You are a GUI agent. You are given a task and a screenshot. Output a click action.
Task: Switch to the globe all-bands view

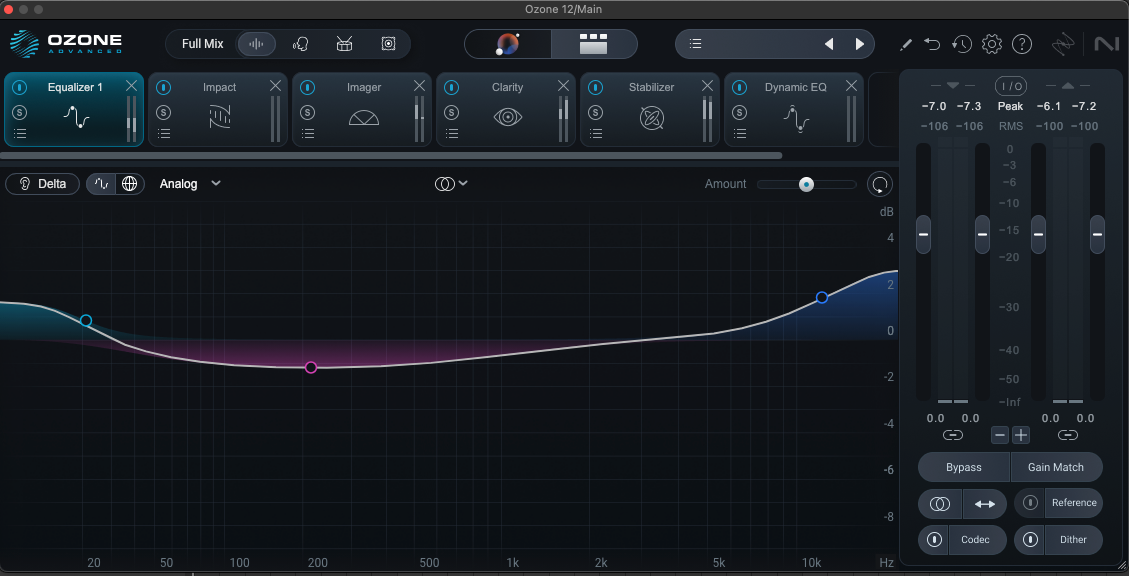coord(130,184)
